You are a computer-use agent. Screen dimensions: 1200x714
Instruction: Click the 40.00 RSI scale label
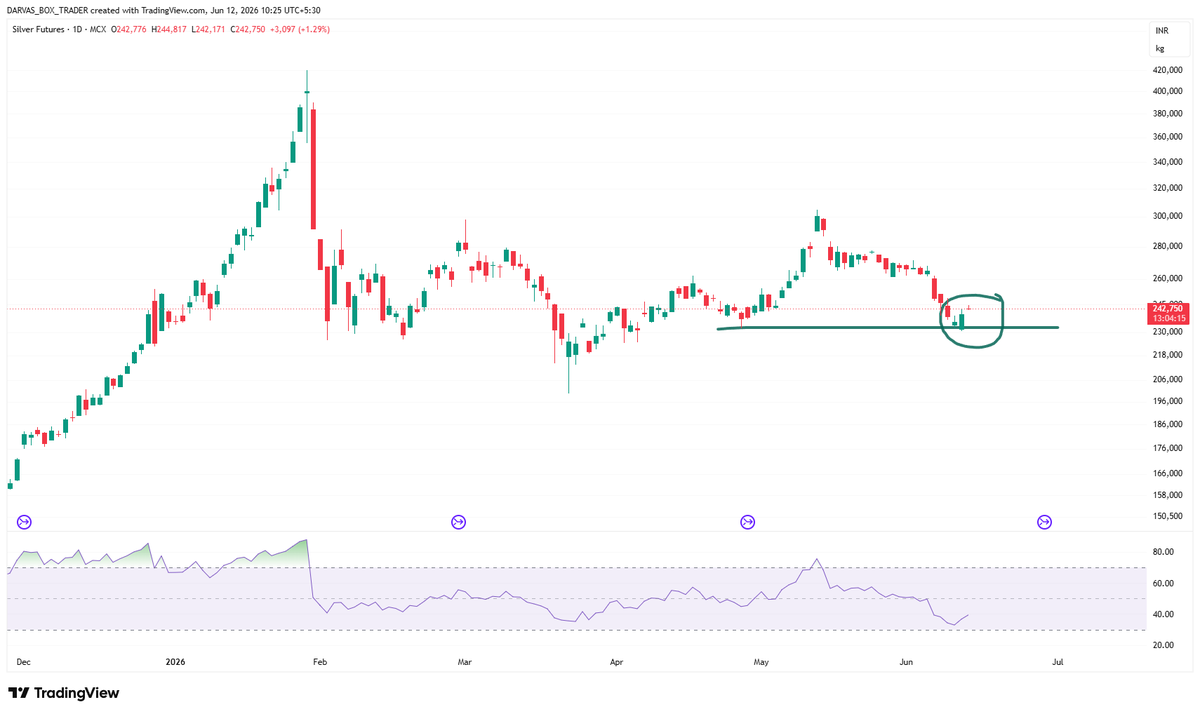pyautogui.click(x=1163, y=614)
